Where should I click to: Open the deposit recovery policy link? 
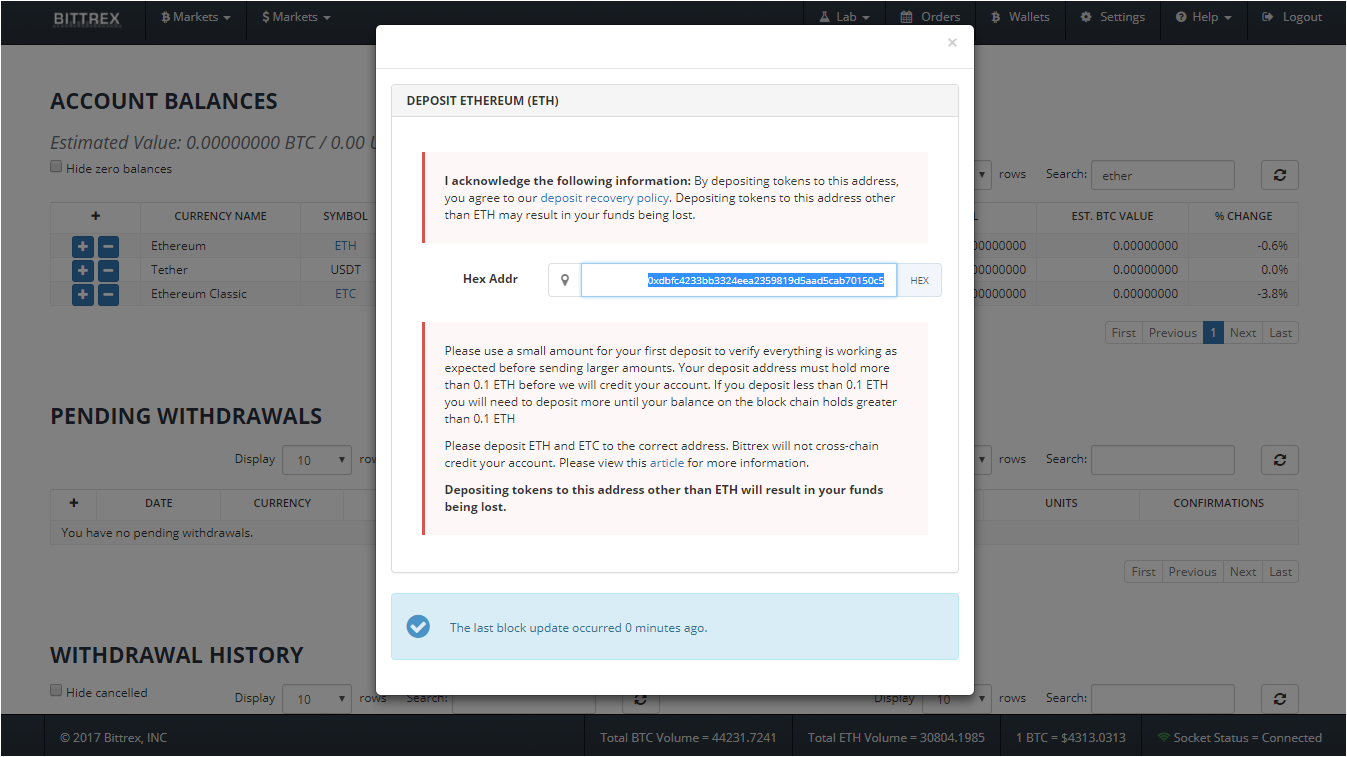[604, 198]
